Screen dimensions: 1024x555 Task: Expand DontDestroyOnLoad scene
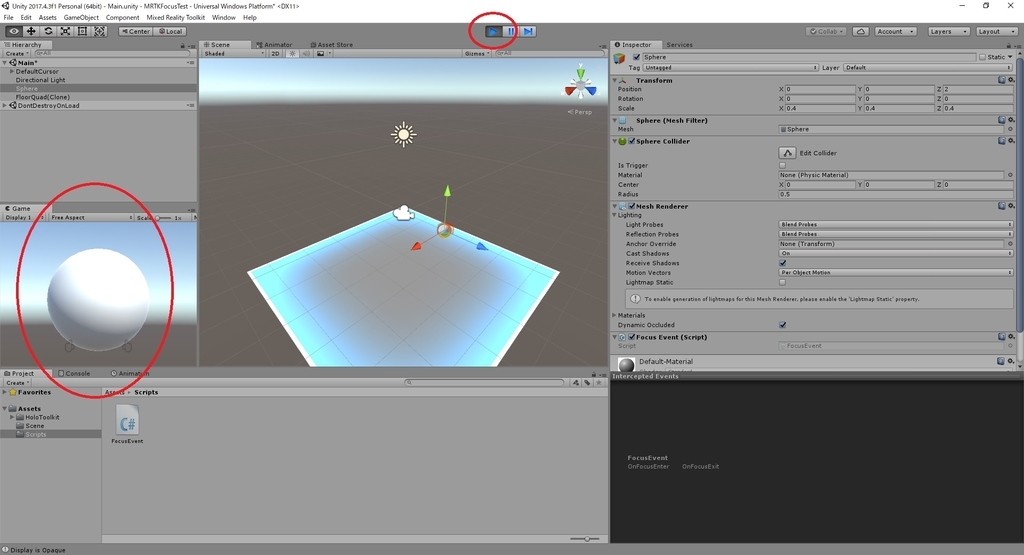click(x=5, y=105)
